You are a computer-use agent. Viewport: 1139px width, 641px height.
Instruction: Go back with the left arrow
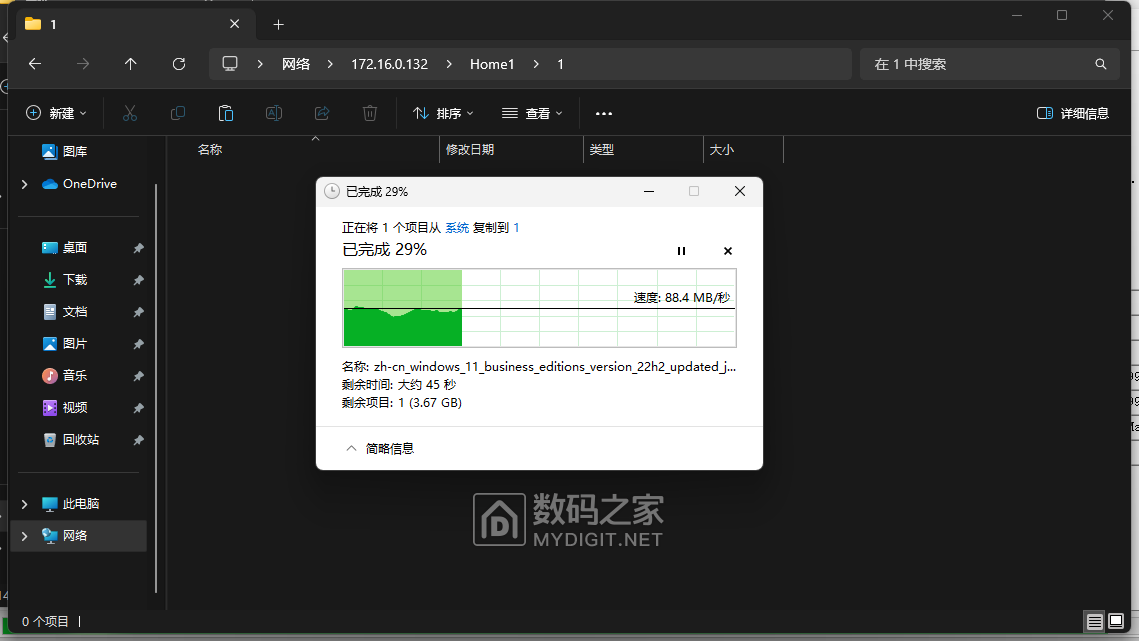pyautogui.click(x=34, y=64)
